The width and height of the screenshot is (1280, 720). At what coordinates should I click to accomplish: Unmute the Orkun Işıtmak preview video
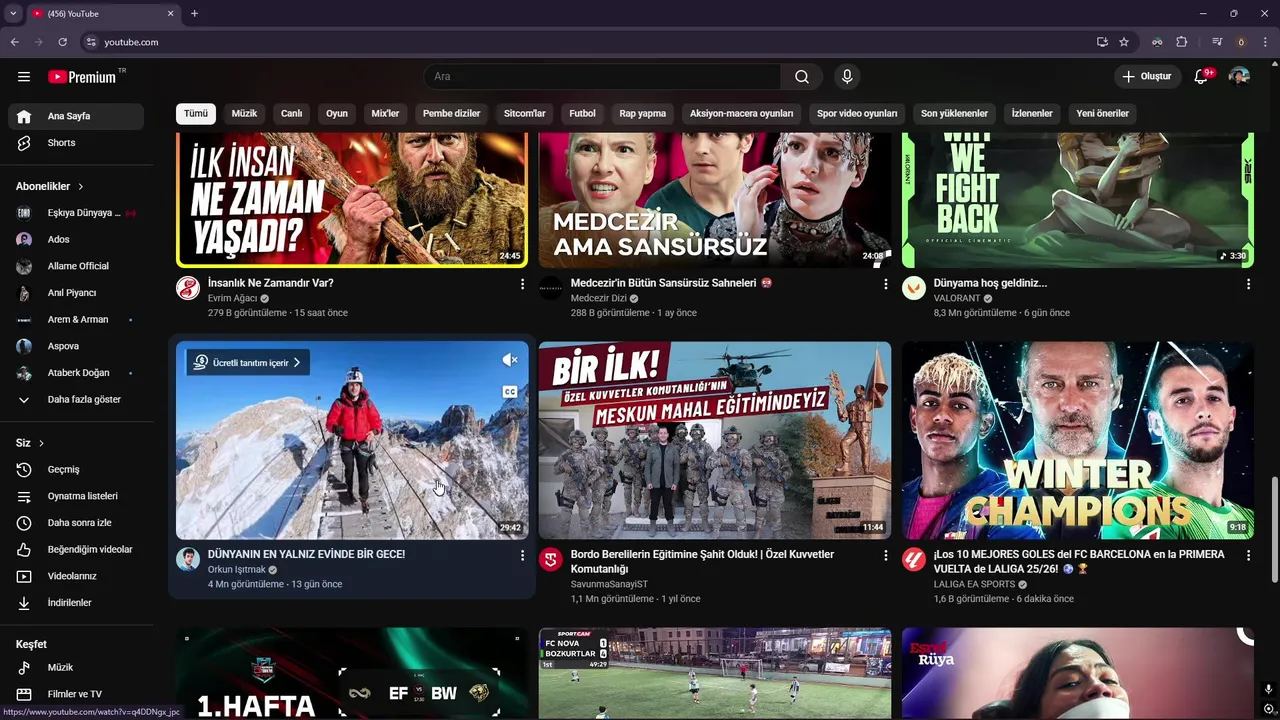pos(510,360)
